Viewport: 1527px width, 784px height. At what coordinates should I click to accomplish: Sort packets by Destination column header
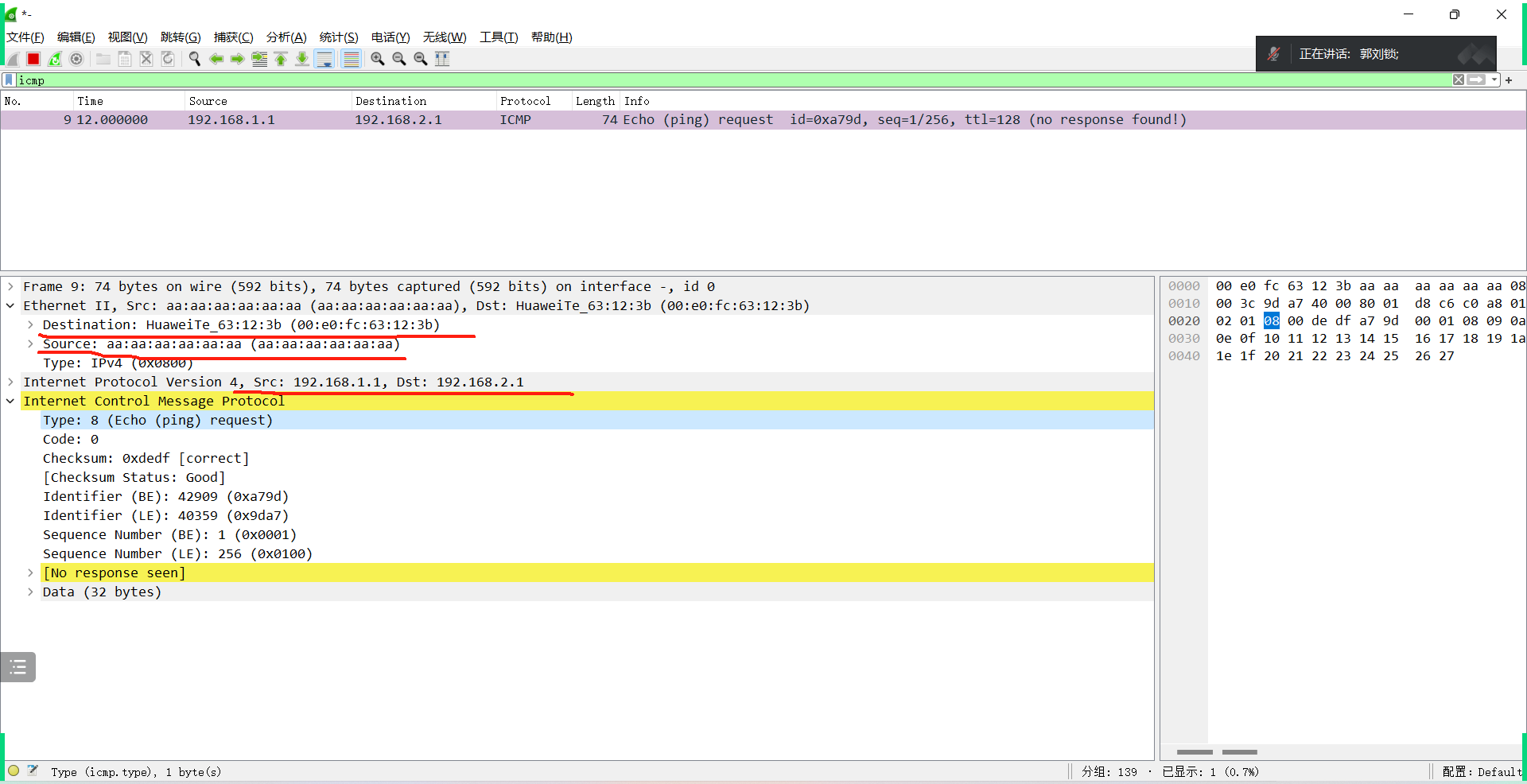coord(423,101)
